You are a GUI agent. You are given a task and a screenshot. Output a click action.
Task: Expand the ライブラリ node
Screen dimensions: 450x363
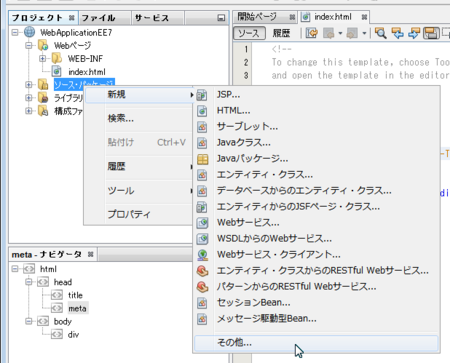pos(29,98)
